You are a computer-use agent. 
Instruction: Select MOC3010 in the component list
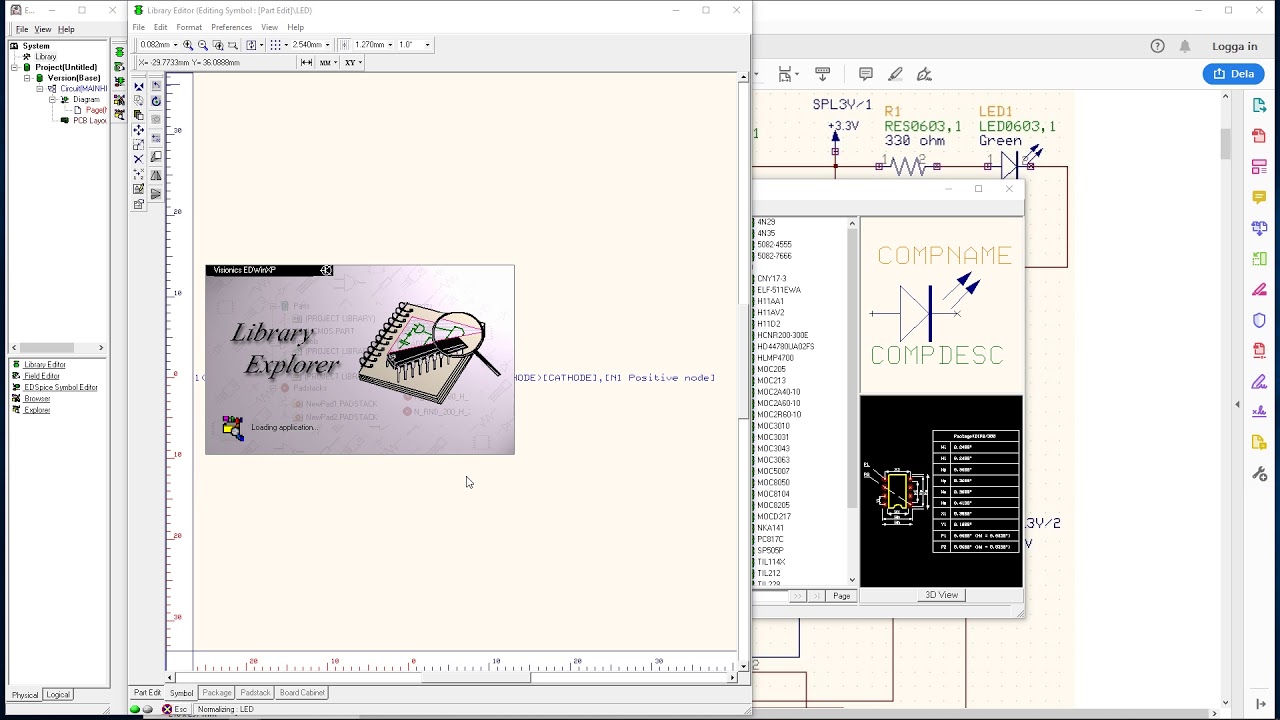click(773, 426)
